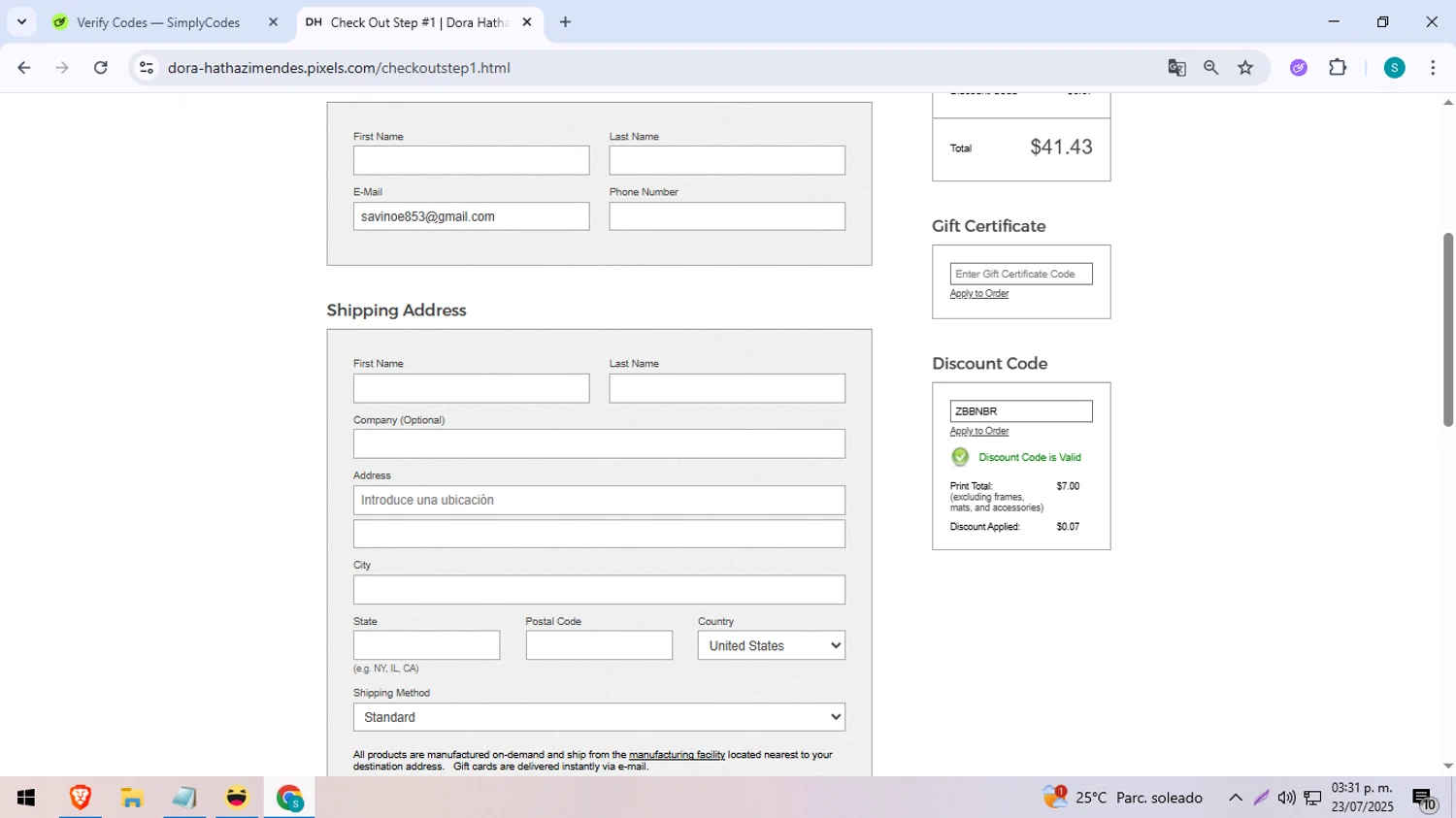Open the weather widget in taskbar
This screenshot has height=818, width=1456.
click(x=1123, y=798)
